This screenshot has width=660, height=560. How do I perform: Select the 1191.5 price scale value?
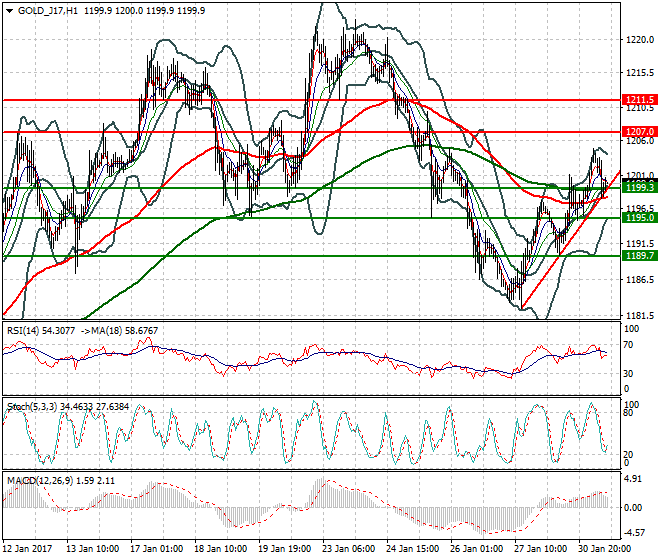640,244
